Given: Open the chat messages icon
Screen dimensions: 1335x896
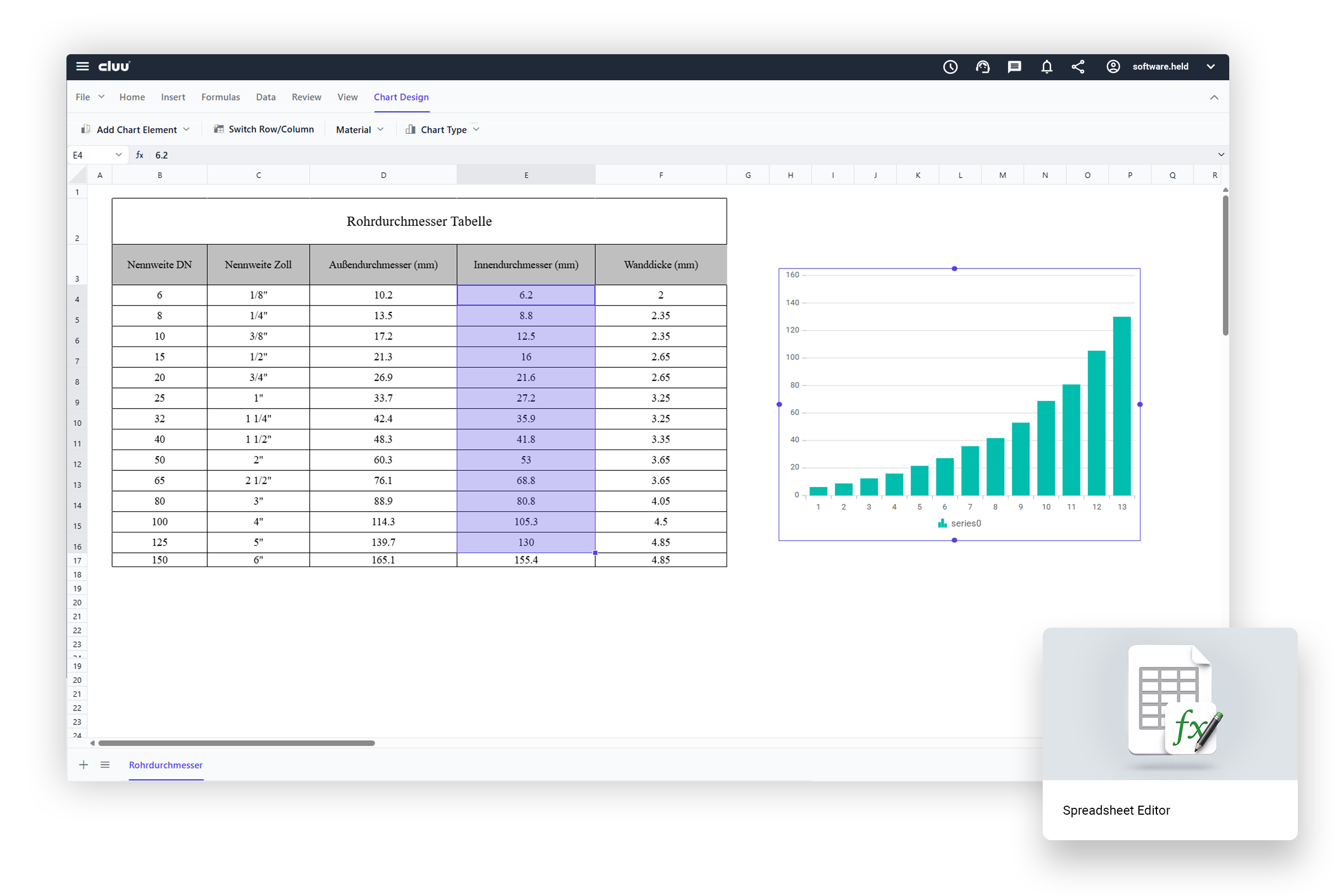Looking at the screenshot, I should pos(1015,67).
